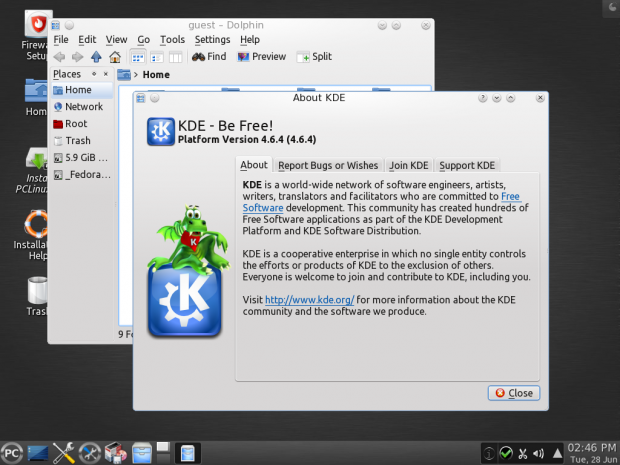Open Dolphin window menu icon
Image resolution: width=620 pixels, height=465 pixels.
(x=55, y=25)
